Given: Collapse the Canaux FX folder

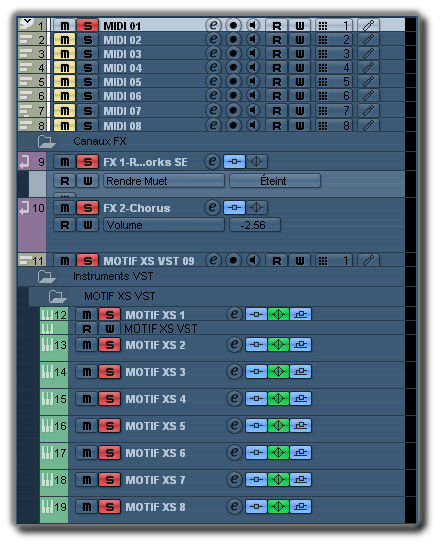Looking at the screenshot, I should tap(46, 142).
